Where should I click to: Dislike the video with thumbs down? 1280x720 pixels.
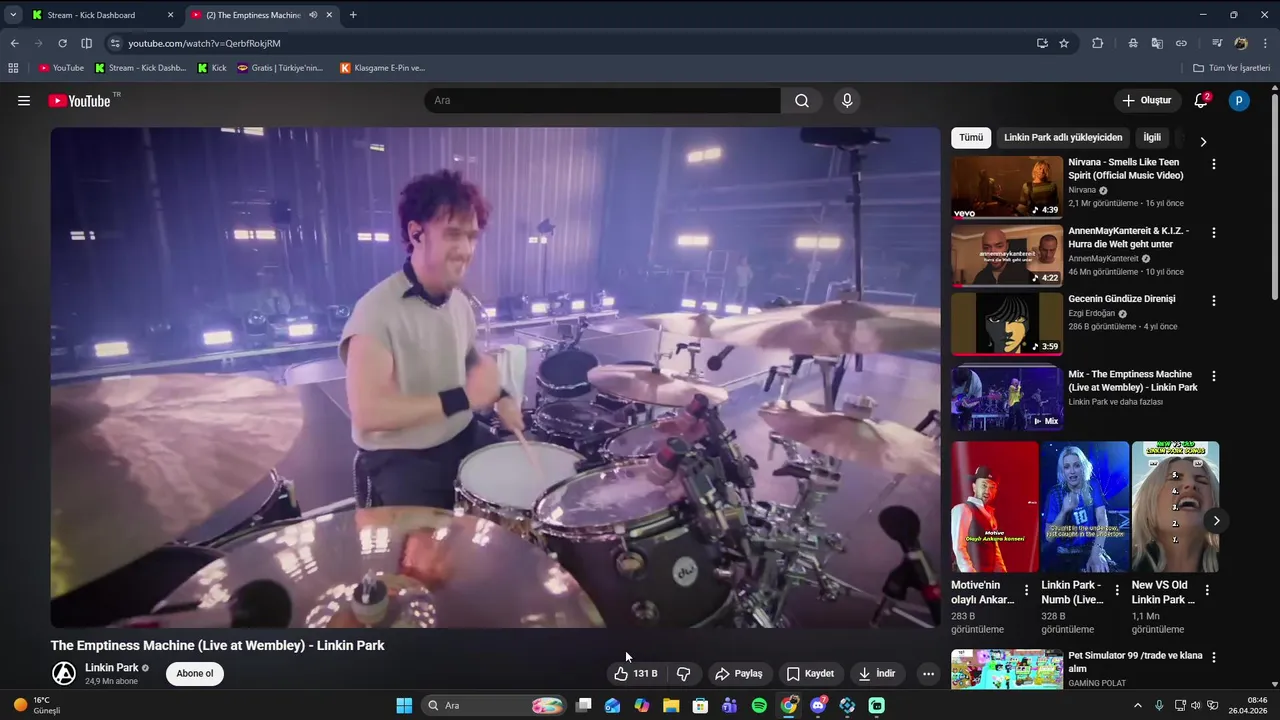pos(684,674)
